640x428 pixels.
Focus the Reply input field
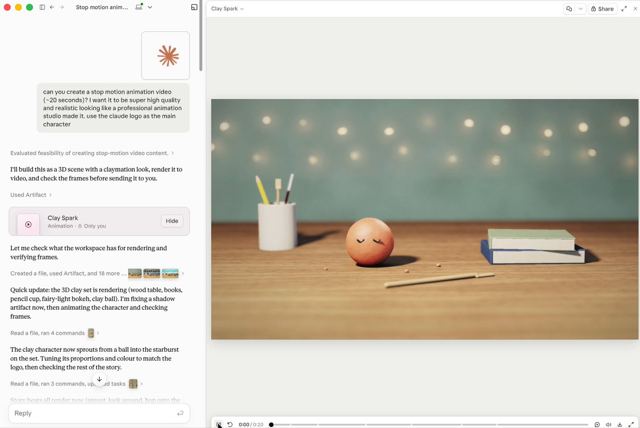click(x=99, y=413)
